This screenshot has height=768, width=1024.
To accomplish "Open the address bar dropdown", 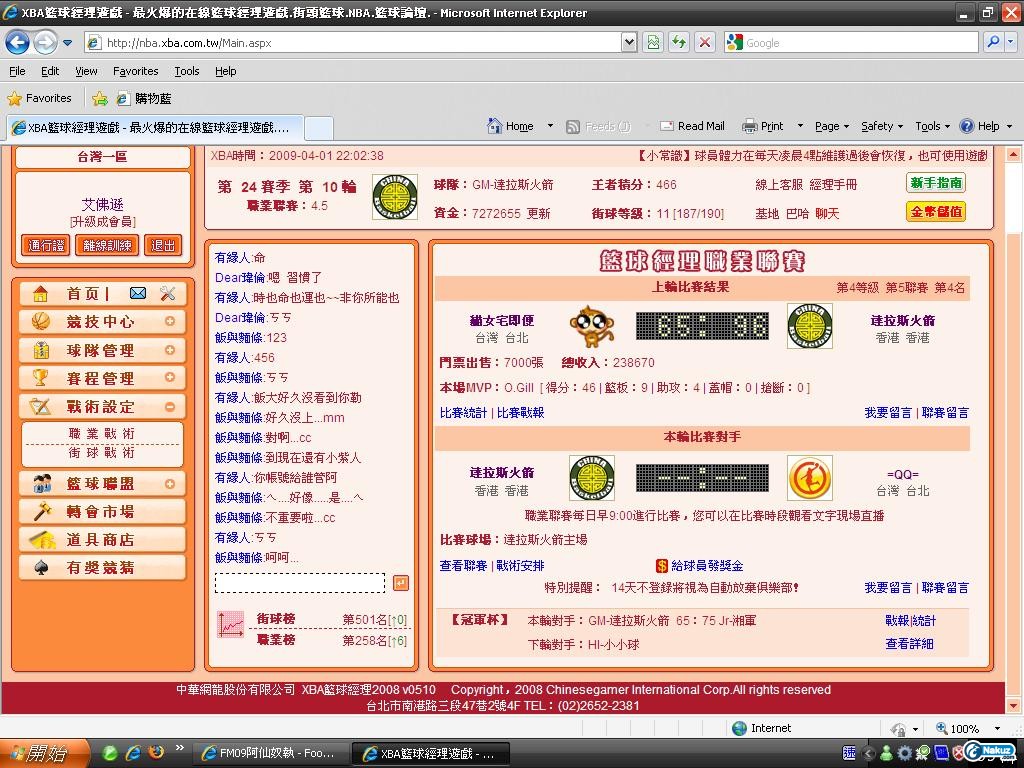I will click(x=629, y=42).
